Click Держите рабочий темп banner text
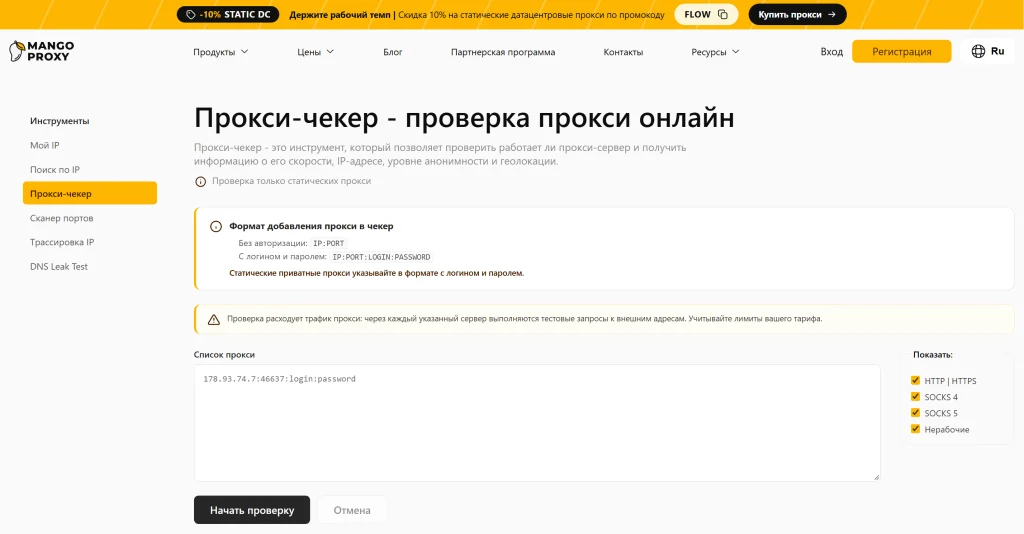Image resolution: width=1024 pixels, height=534 pixels. 340,14
